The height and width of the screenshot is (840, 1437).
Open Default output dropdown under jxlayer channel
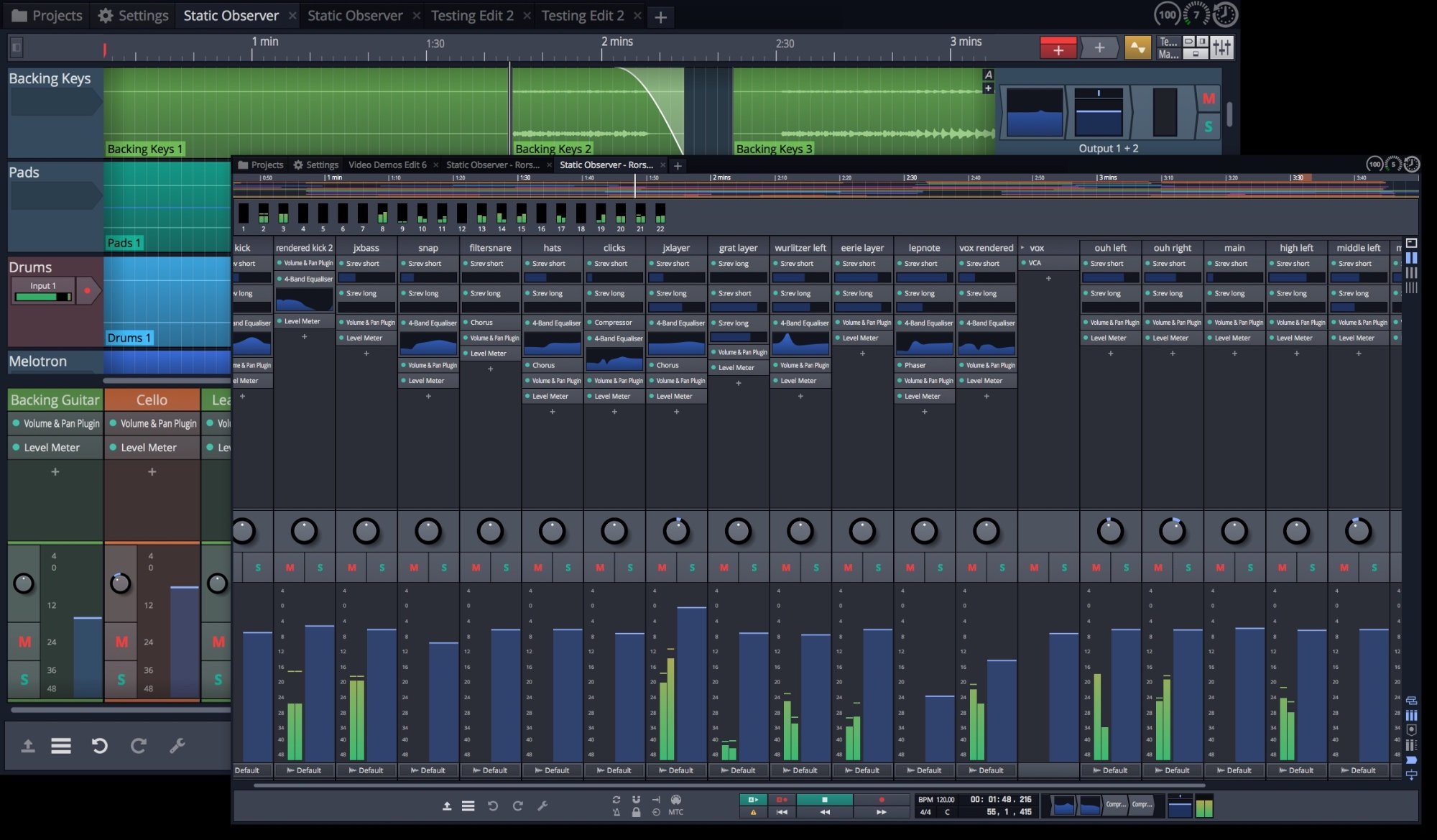(x=675, y=770)
